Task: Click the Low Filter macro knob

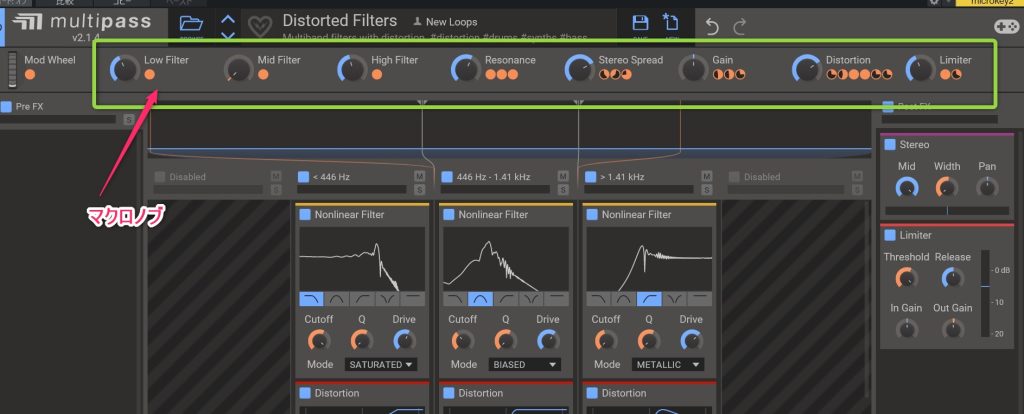Action: 123,68
